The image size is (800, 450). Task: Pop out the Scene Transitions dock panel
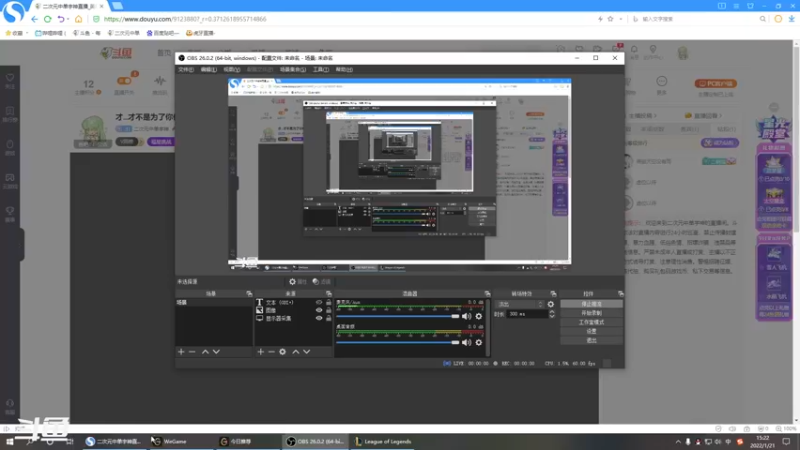pos(553,294)
